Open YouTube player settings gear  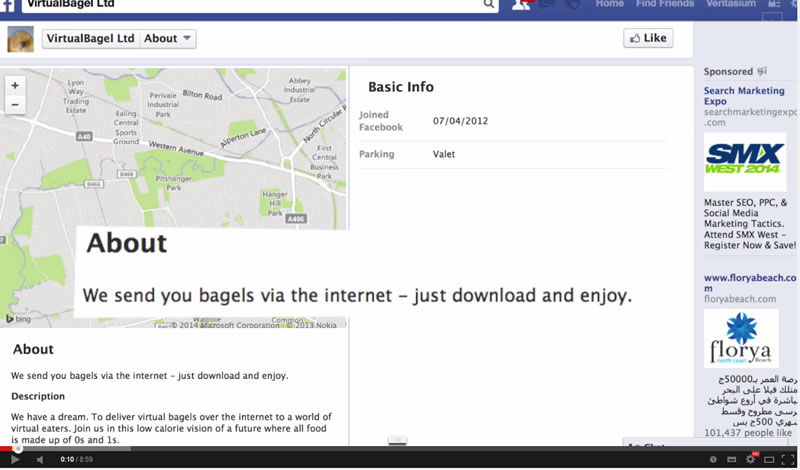751,459
